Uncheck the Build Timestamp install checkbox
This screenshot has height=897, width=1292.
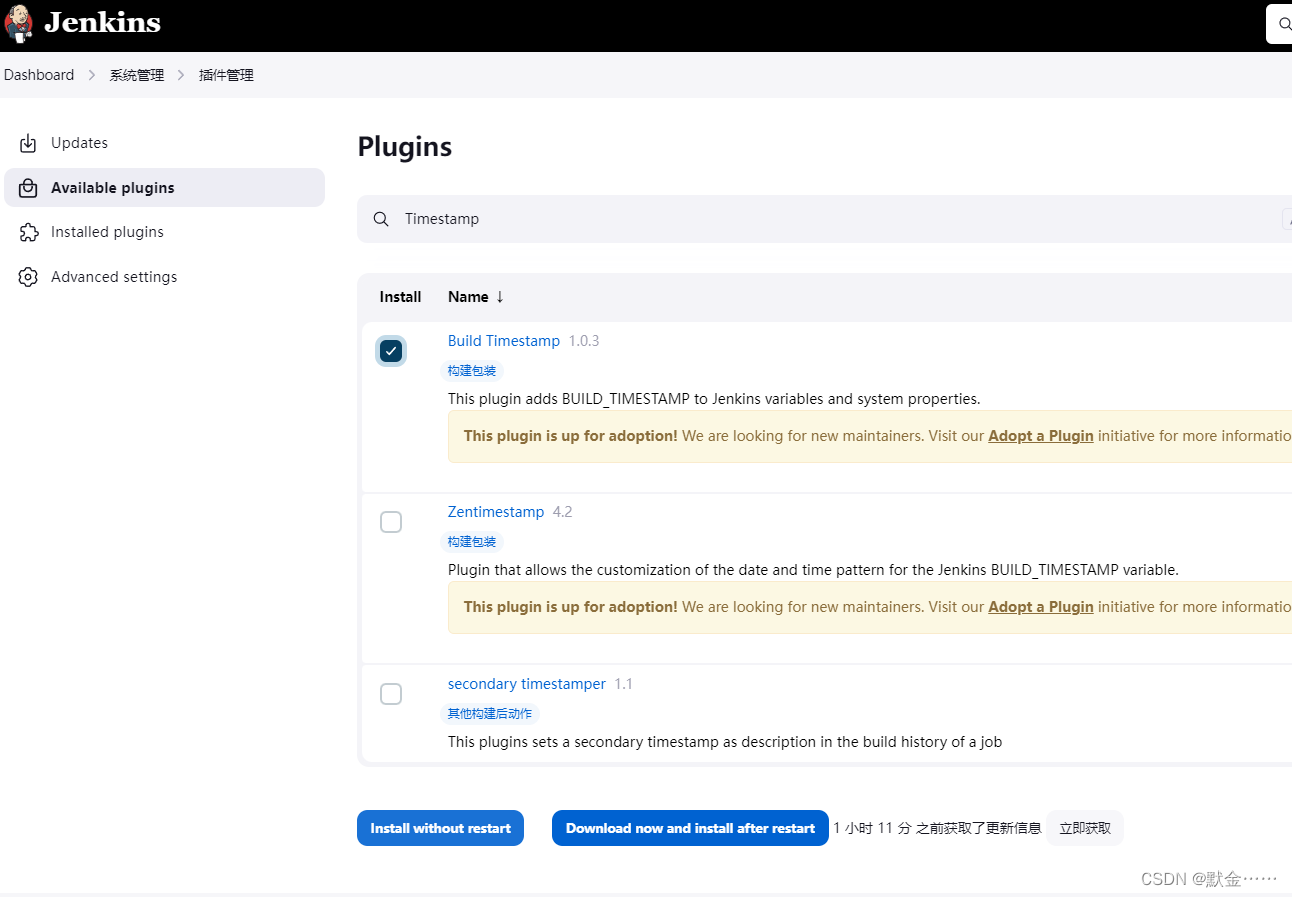[x=391, y=351]
